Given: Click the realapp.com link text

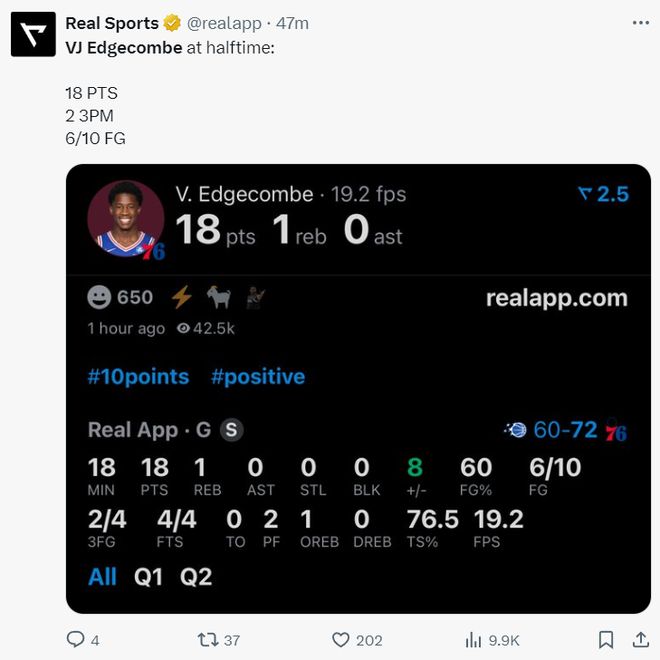Looking at the screenshot, I should tap(556, 297).
